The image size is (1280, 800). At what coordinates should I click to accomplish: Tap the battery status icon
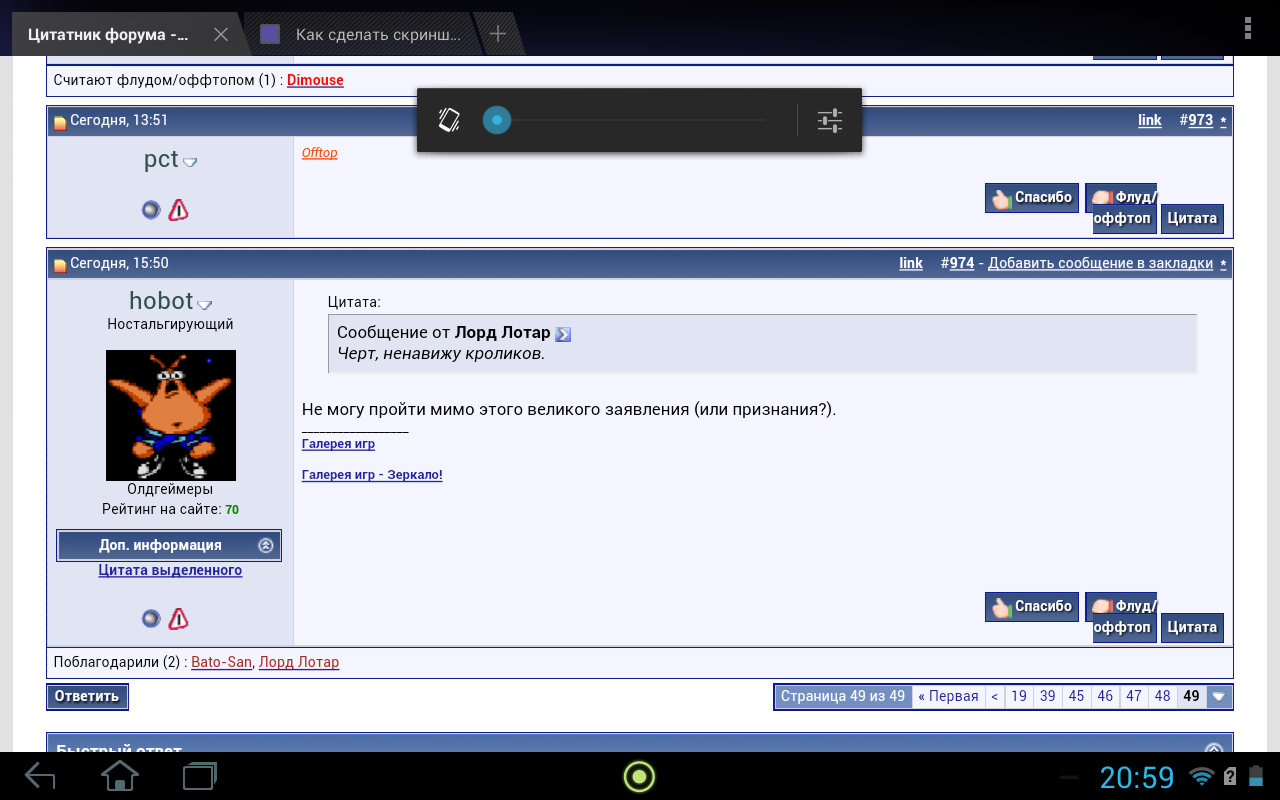[x=1255, y=776]
